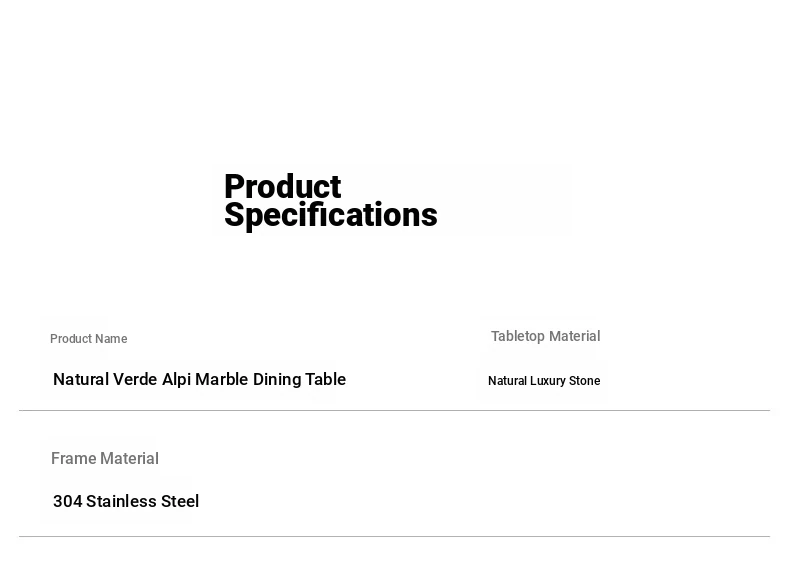Select the 304 Stainless Steel value
Image resolution: width=790 pixels, height=562 pixels.
pos(126,502)
